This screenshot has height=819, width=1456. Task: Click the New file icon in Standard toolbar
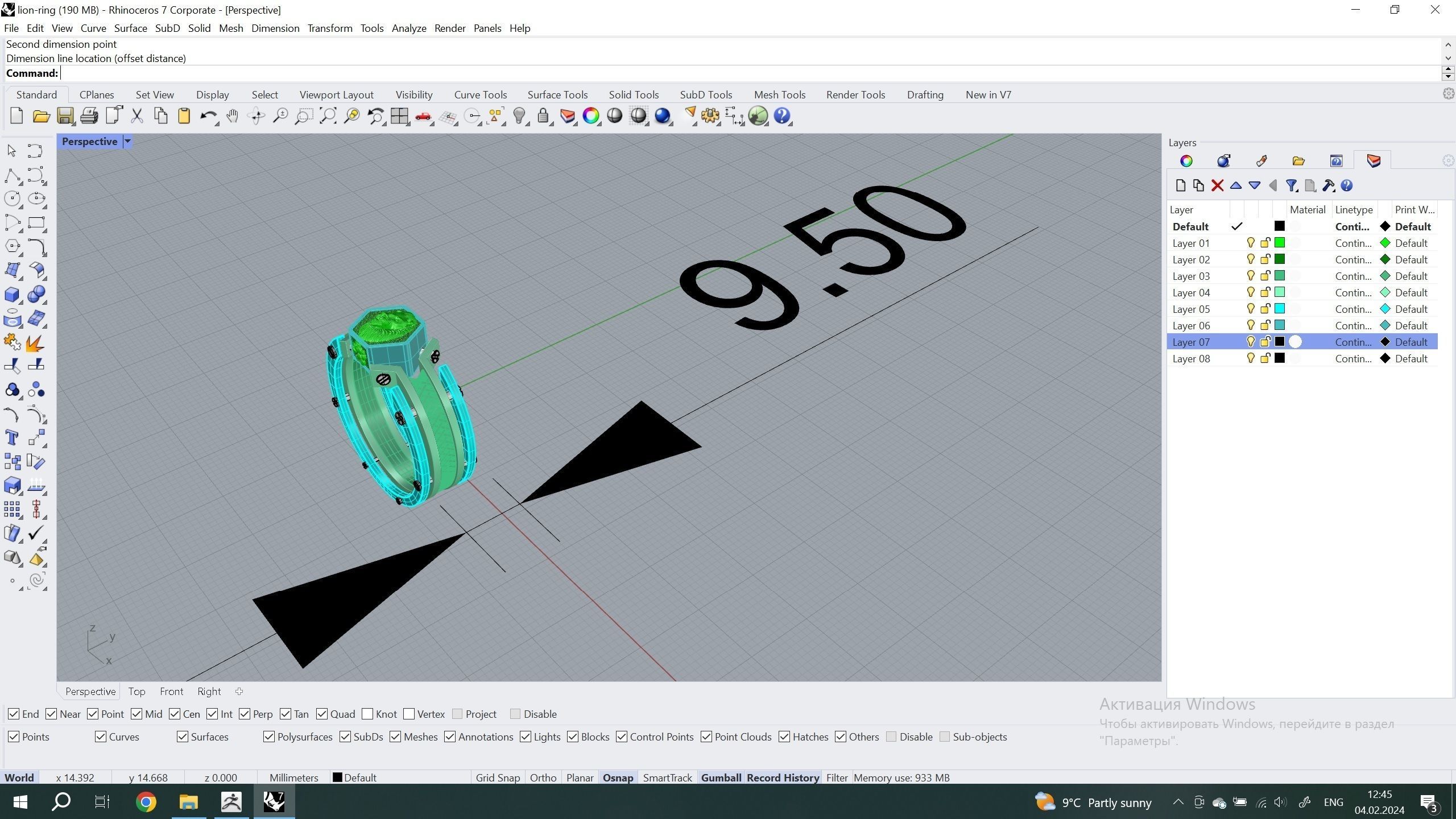pyautogui.click(x=16, y=116)
